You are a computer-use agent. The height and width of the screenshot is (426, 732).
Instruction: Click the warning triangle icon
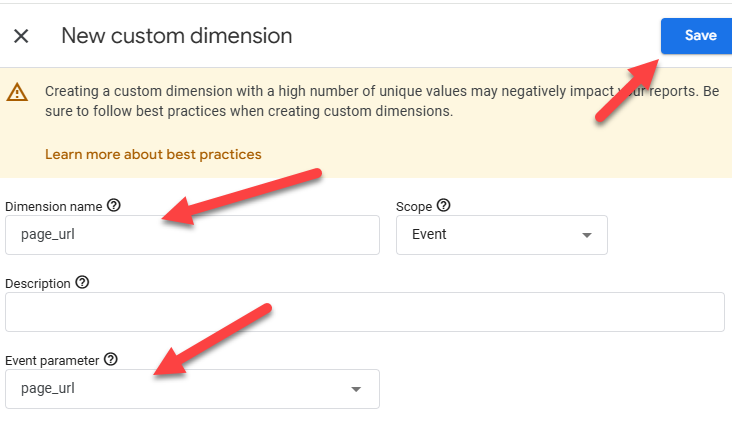(17, 92)
